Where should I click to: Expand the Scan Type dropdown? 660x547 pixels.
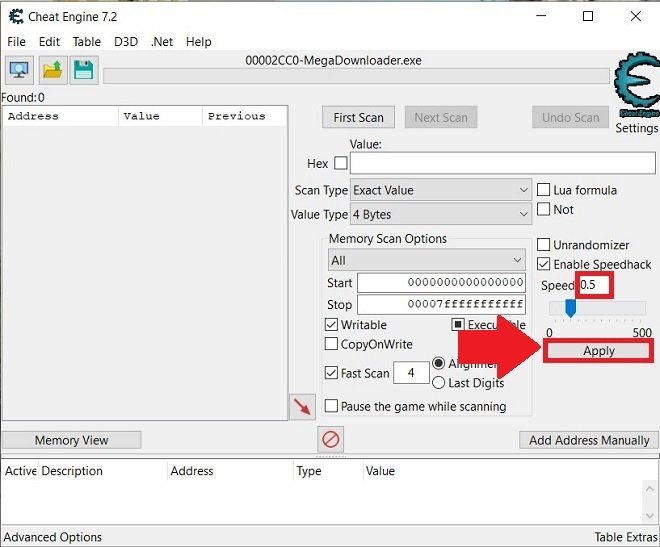point(441,190)
